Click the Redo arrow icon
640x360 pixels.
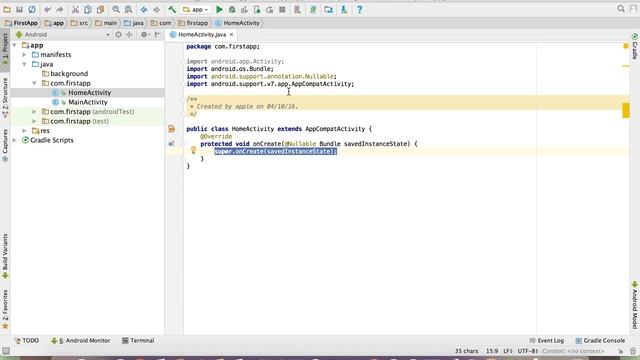(60, 9)
